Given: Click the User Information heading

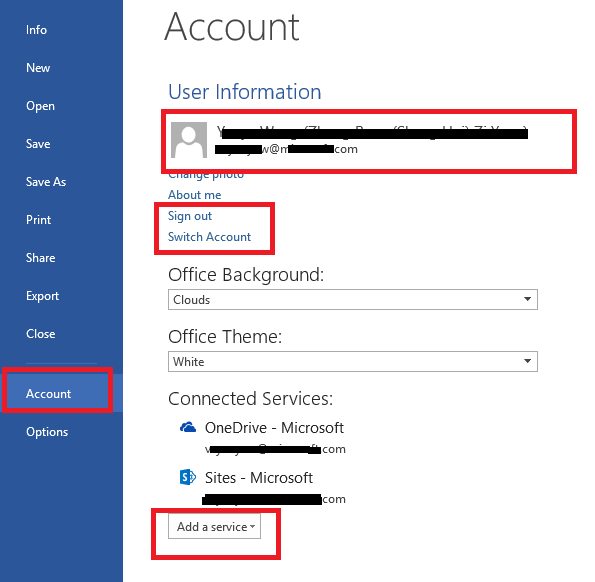Looking at the screenshot, I should pyautogui.click(x=245, y=91).
